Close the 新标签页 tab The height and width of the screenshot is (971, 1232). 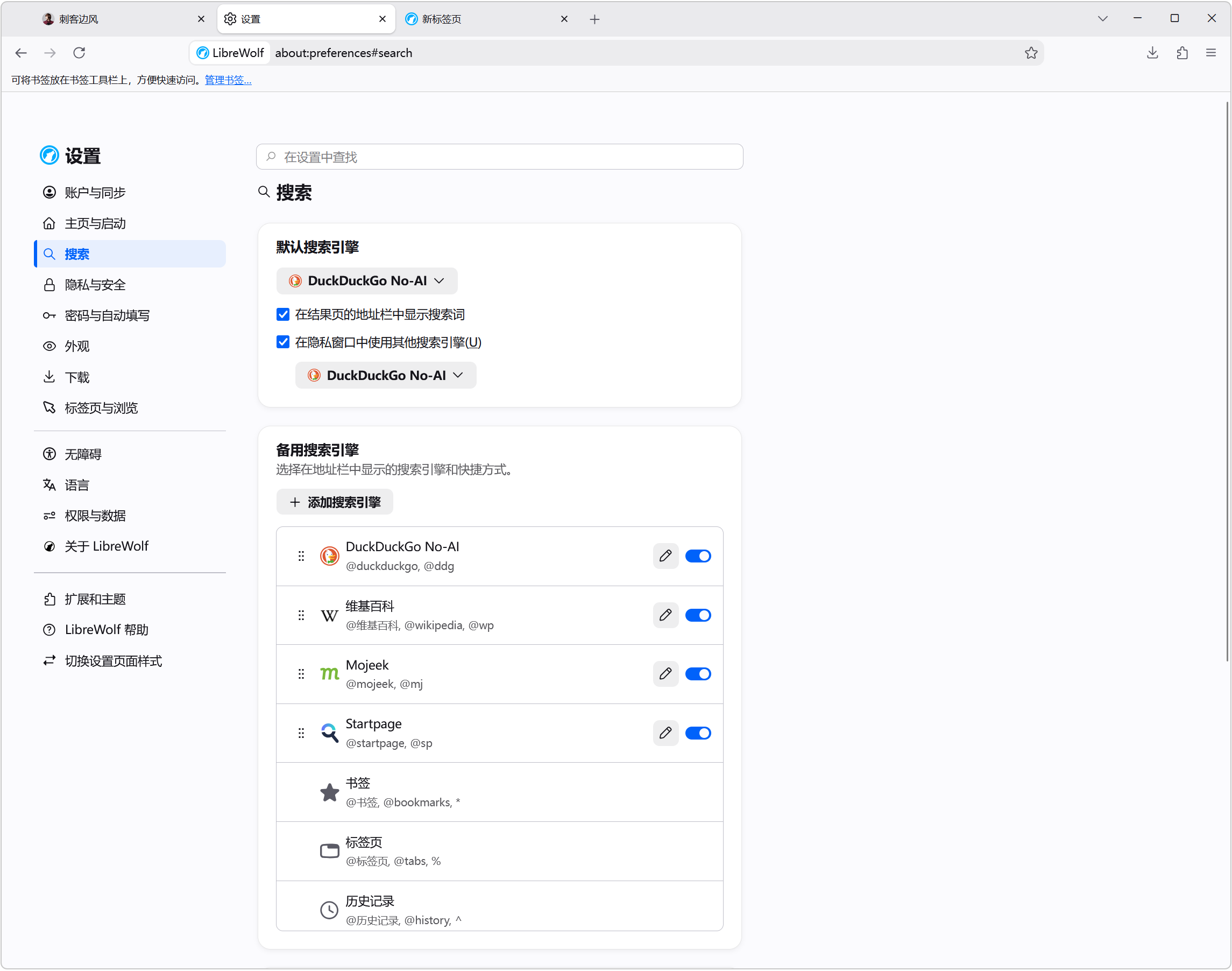[x=564, y=19]
